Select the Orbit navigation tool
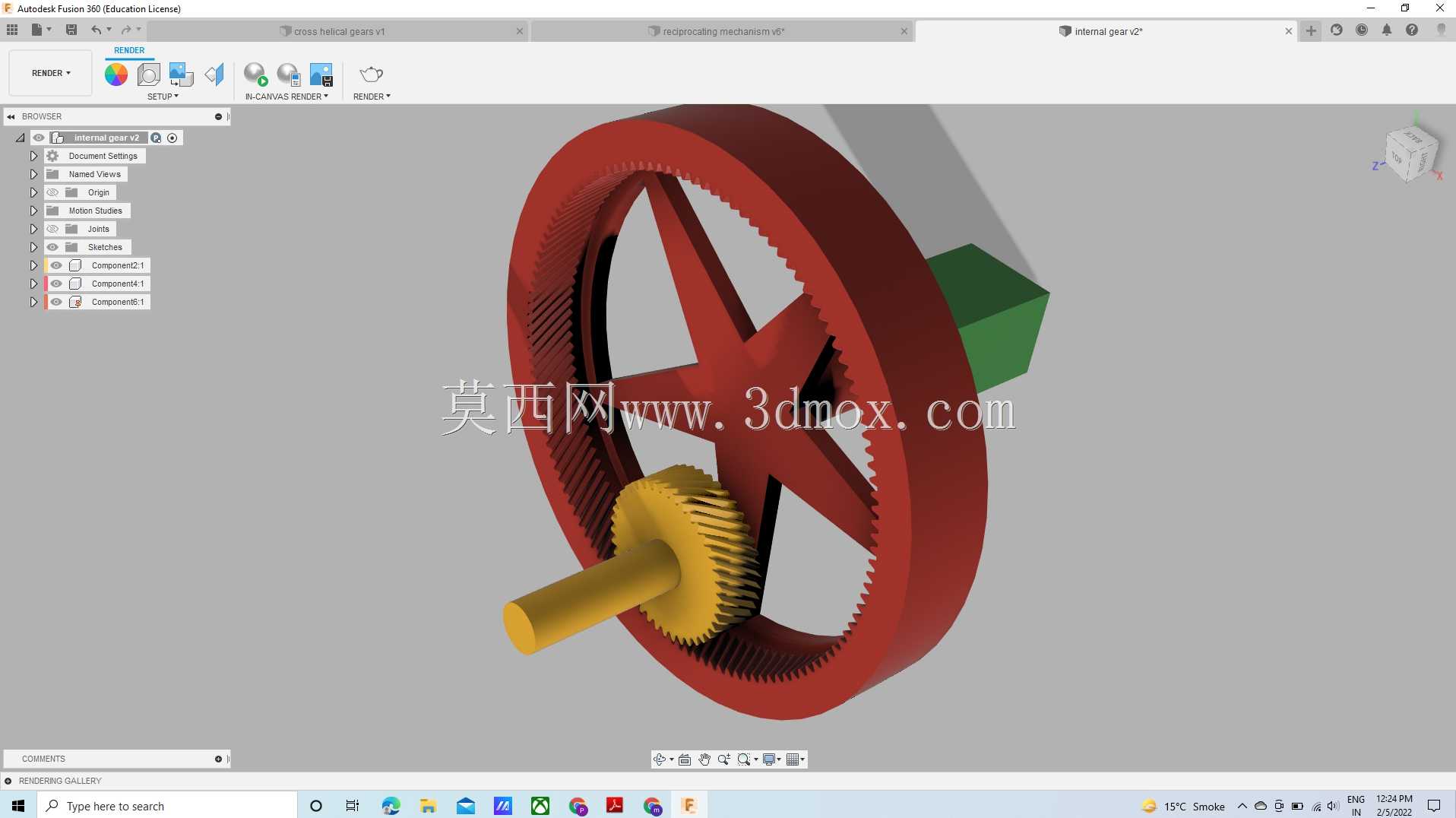Screen dimensions: 1456x818 [660, 759]
